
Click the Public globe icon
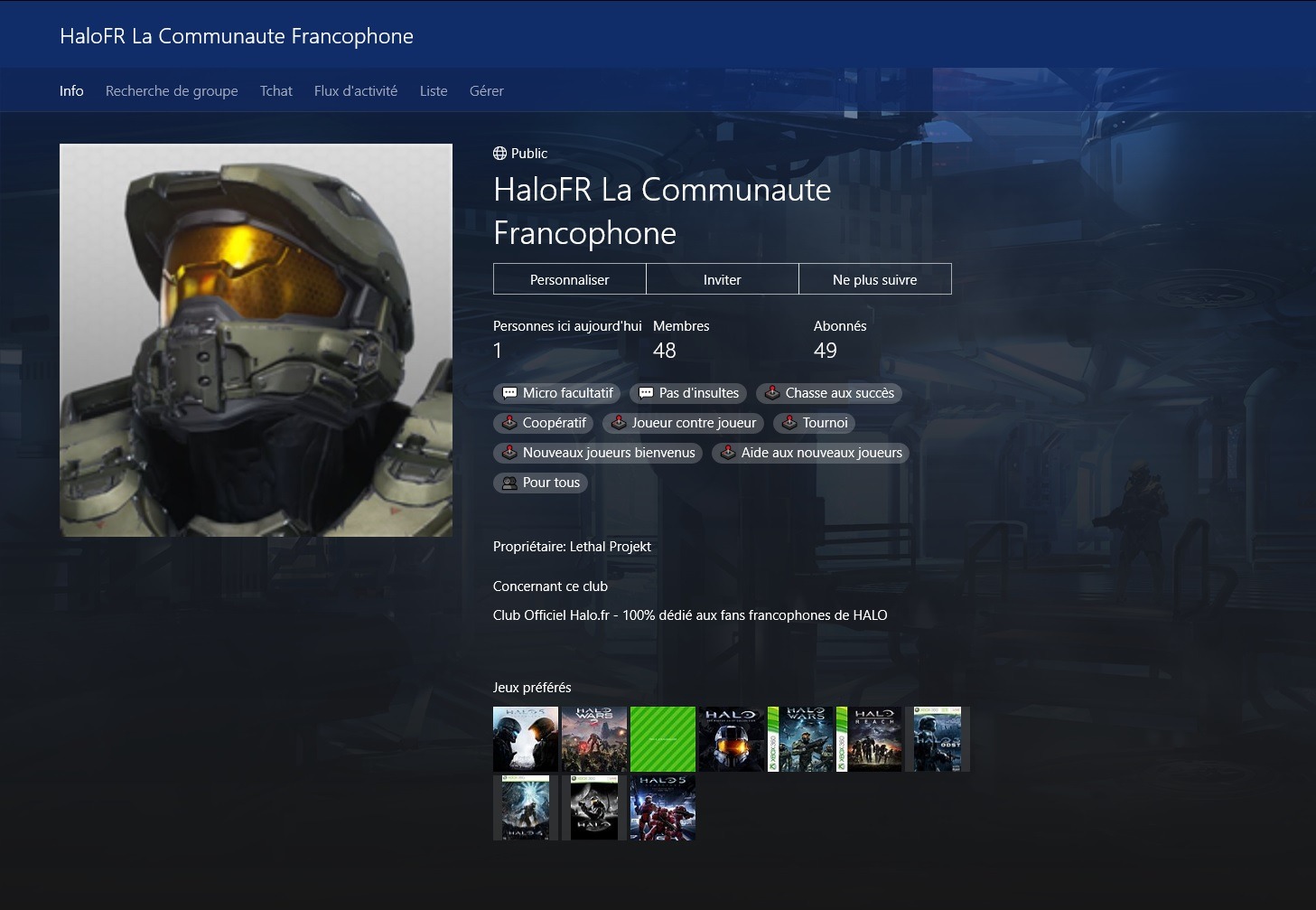(499, 154)
